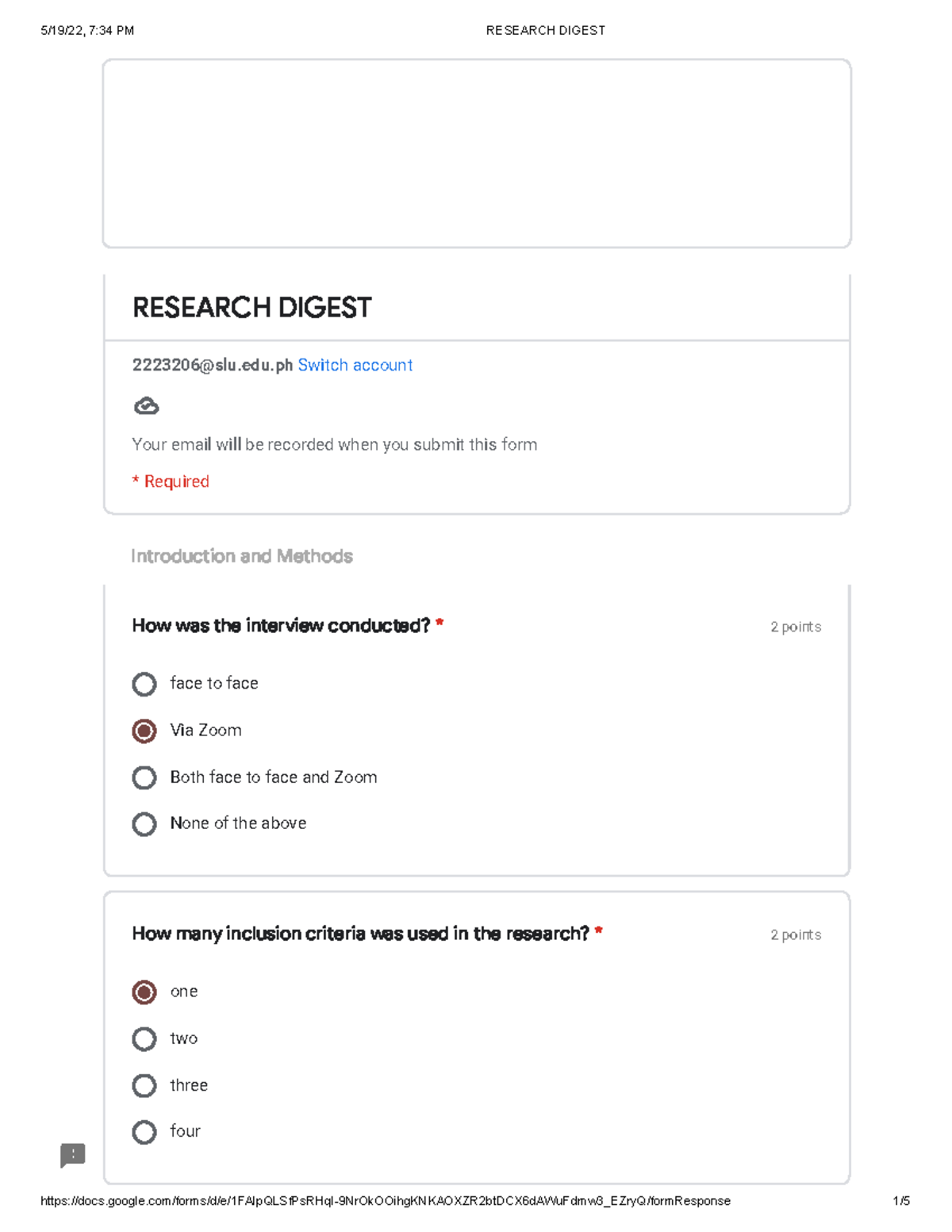Click the red '* Required' notice
Screen dimensions: 952x1232
171,482
